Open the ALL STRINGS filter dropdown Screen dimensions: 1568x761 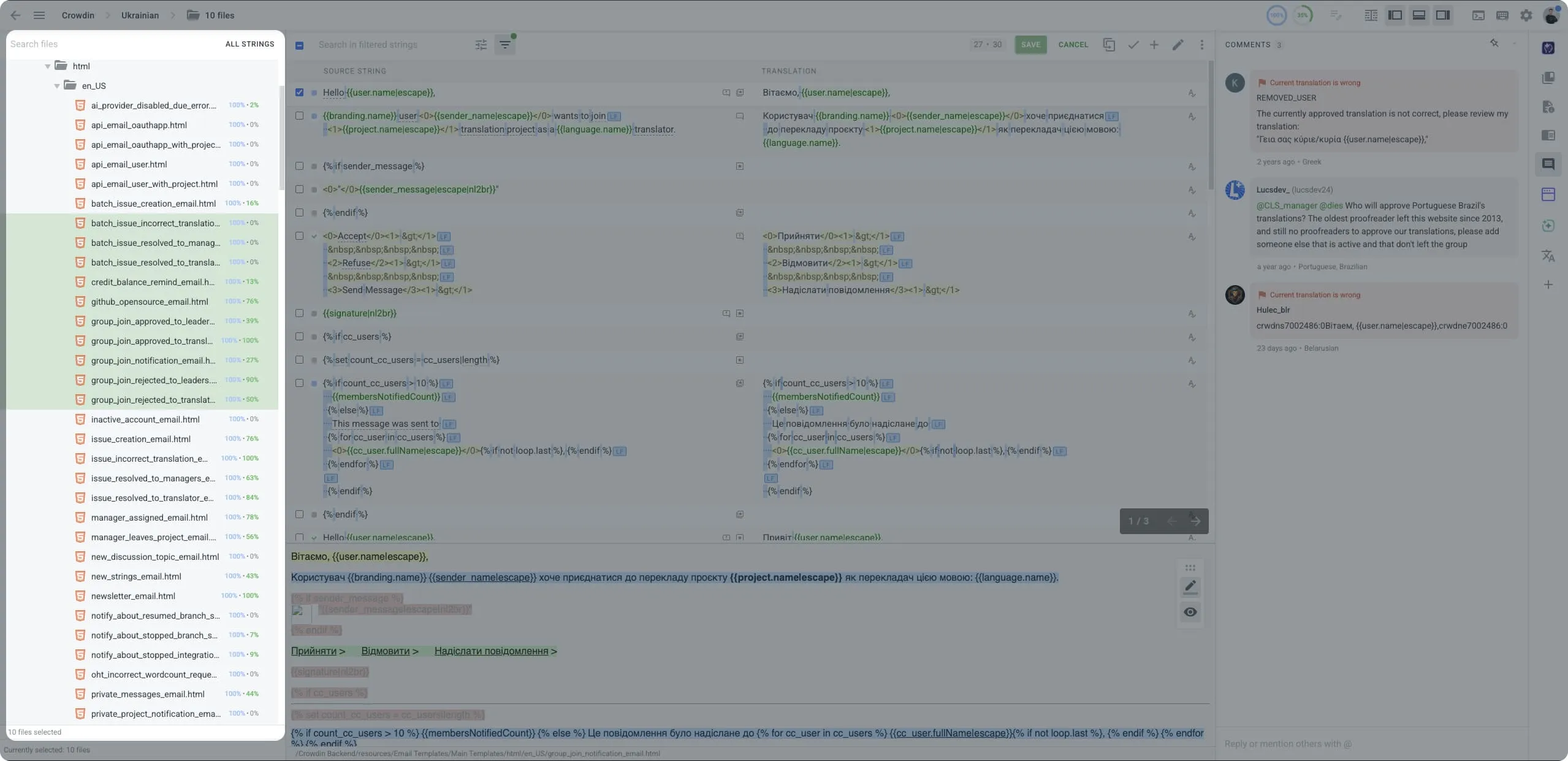pyautogui.click(x=249, y=44)
